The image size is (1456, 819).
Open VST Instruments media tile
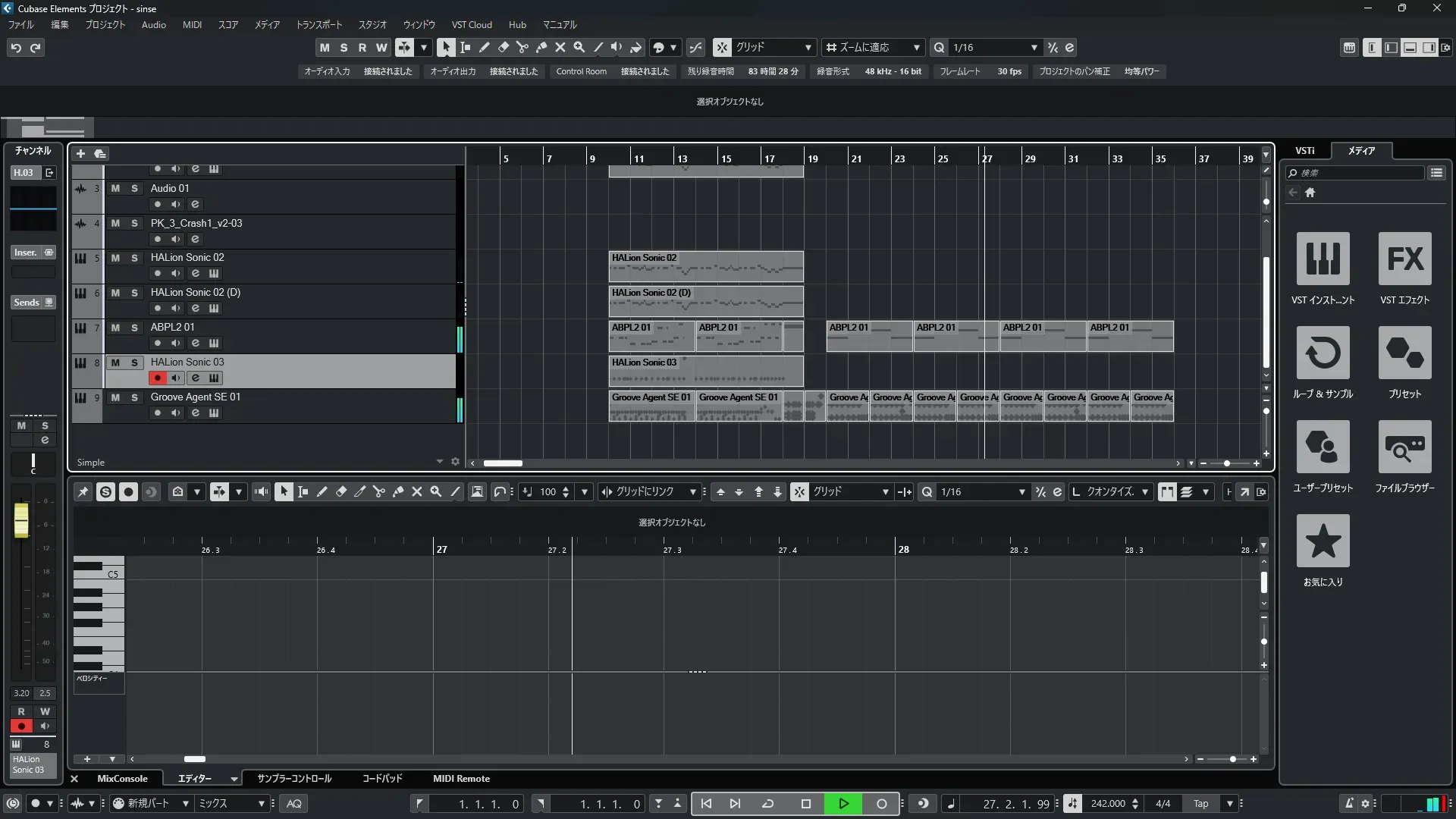pyautogui.click(x=1323, y=259)
